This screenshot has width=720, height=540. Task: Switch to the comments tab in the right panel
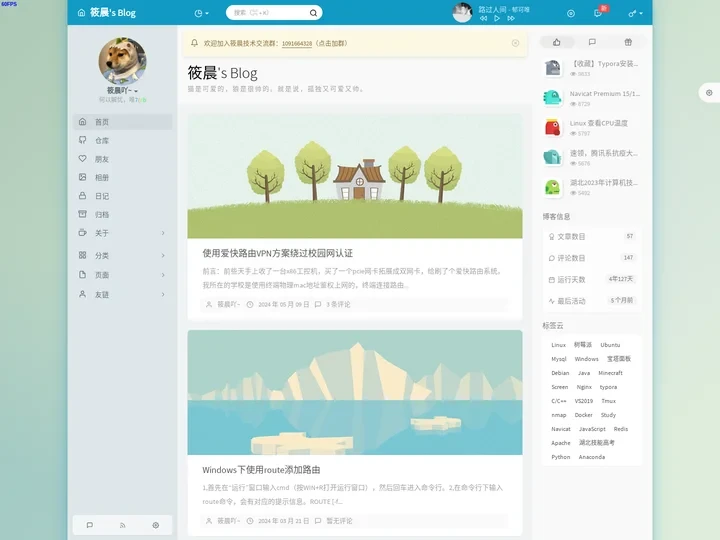(x=592, y=42)
